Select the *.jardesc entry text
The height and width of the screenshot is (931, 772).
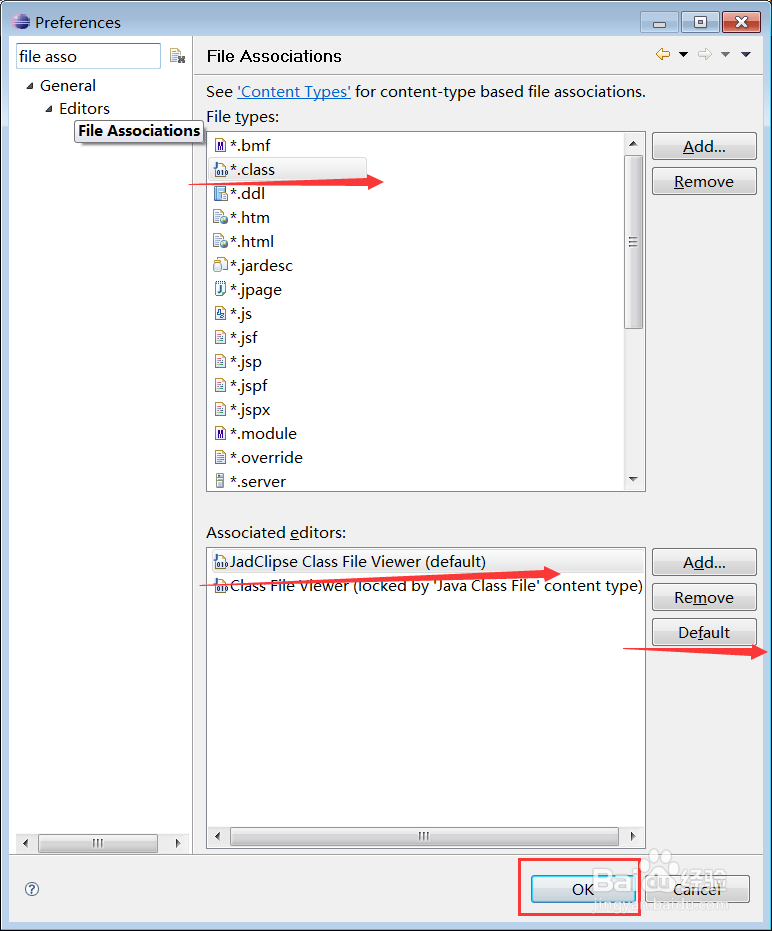pyautogui.click(x=261, y=265)
